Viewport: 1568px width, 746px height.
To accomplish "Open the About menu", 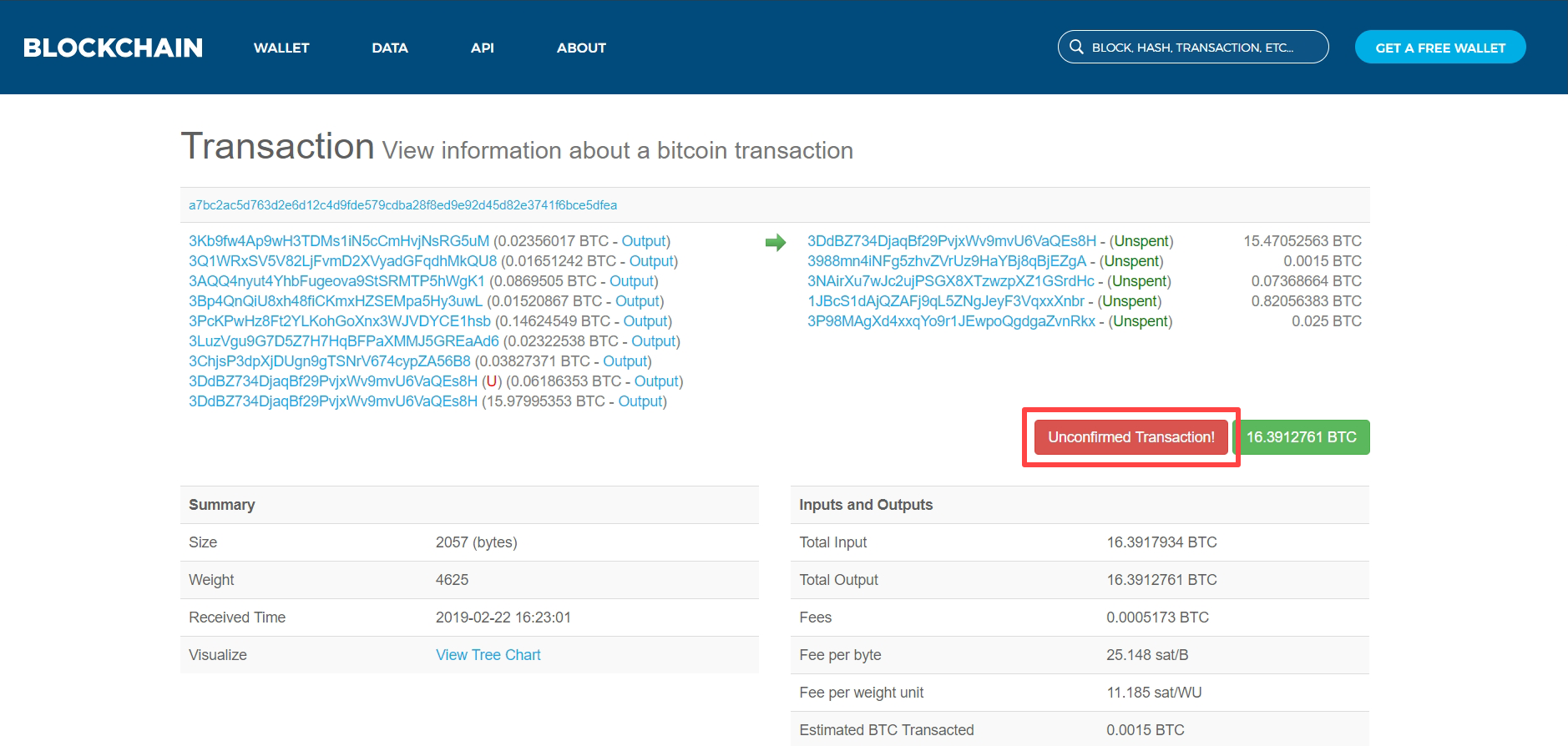I will (581, 48).
